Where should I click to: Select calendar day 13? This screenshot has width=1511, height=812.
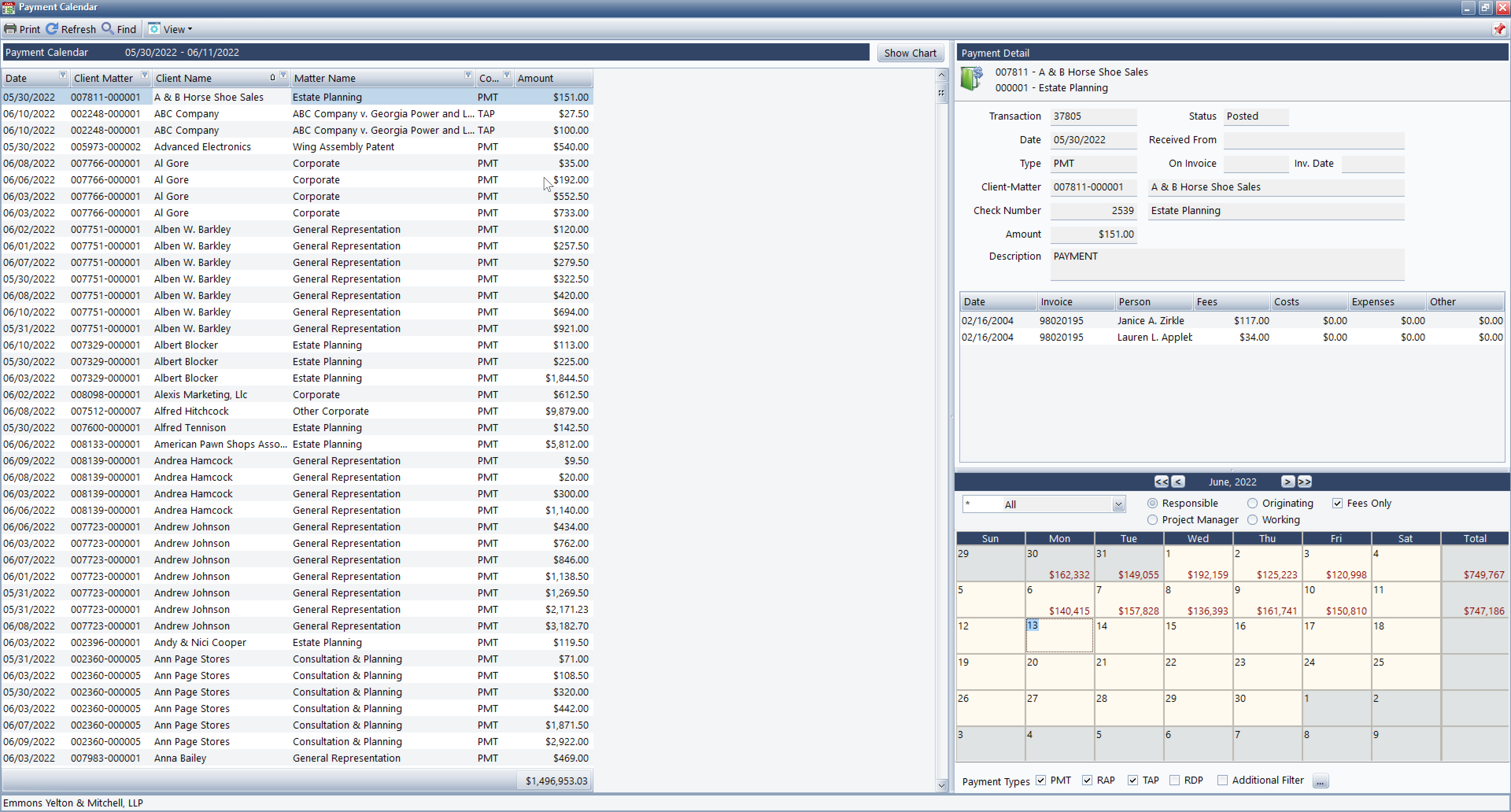[1059, 635]
